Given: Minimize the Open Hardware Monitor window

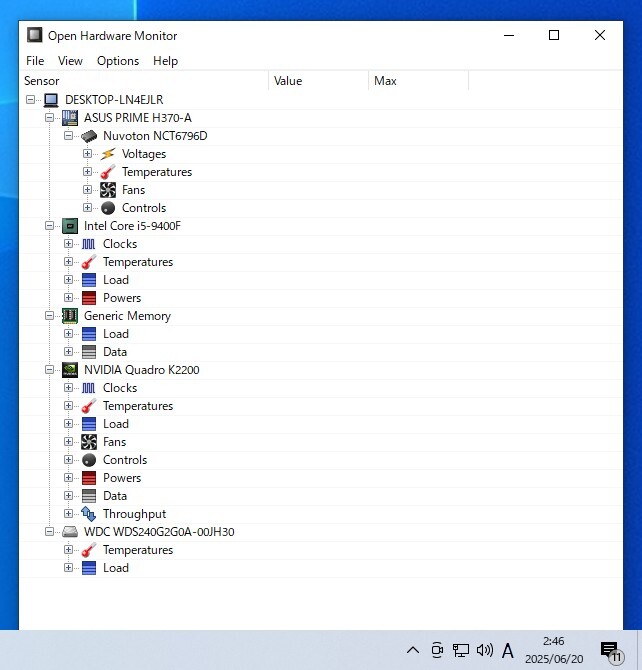Looking at the screenshot, I should click(x=509, y=35).
